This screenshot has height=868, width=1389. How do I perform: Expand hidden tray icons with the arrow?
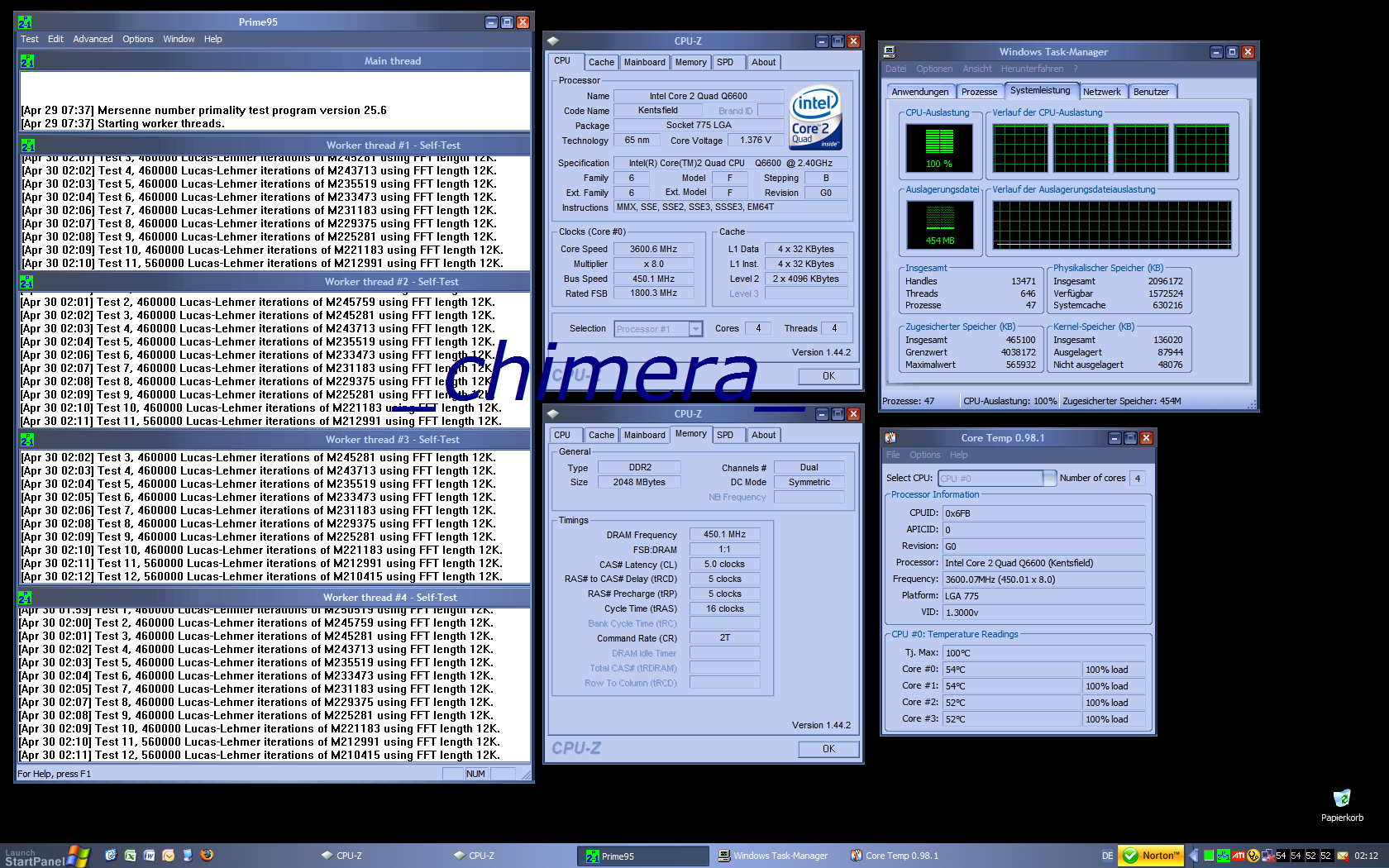coord(1193,856)
